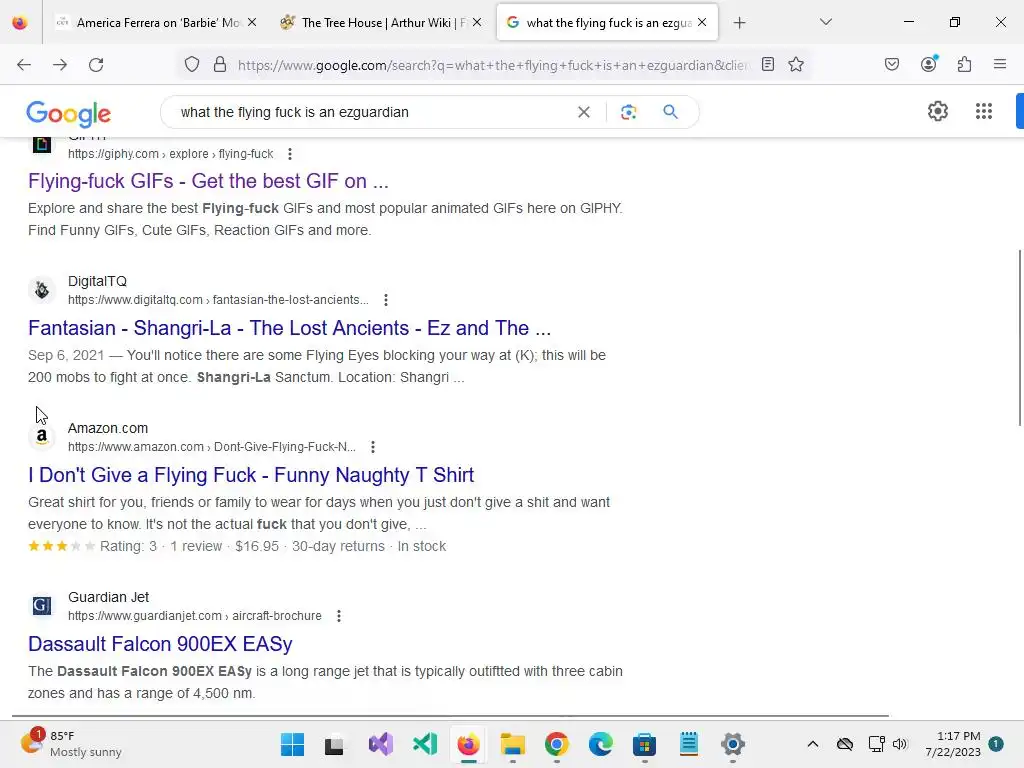
Task: Show hidden system tray icons chevron
Action: click(812, 744)
